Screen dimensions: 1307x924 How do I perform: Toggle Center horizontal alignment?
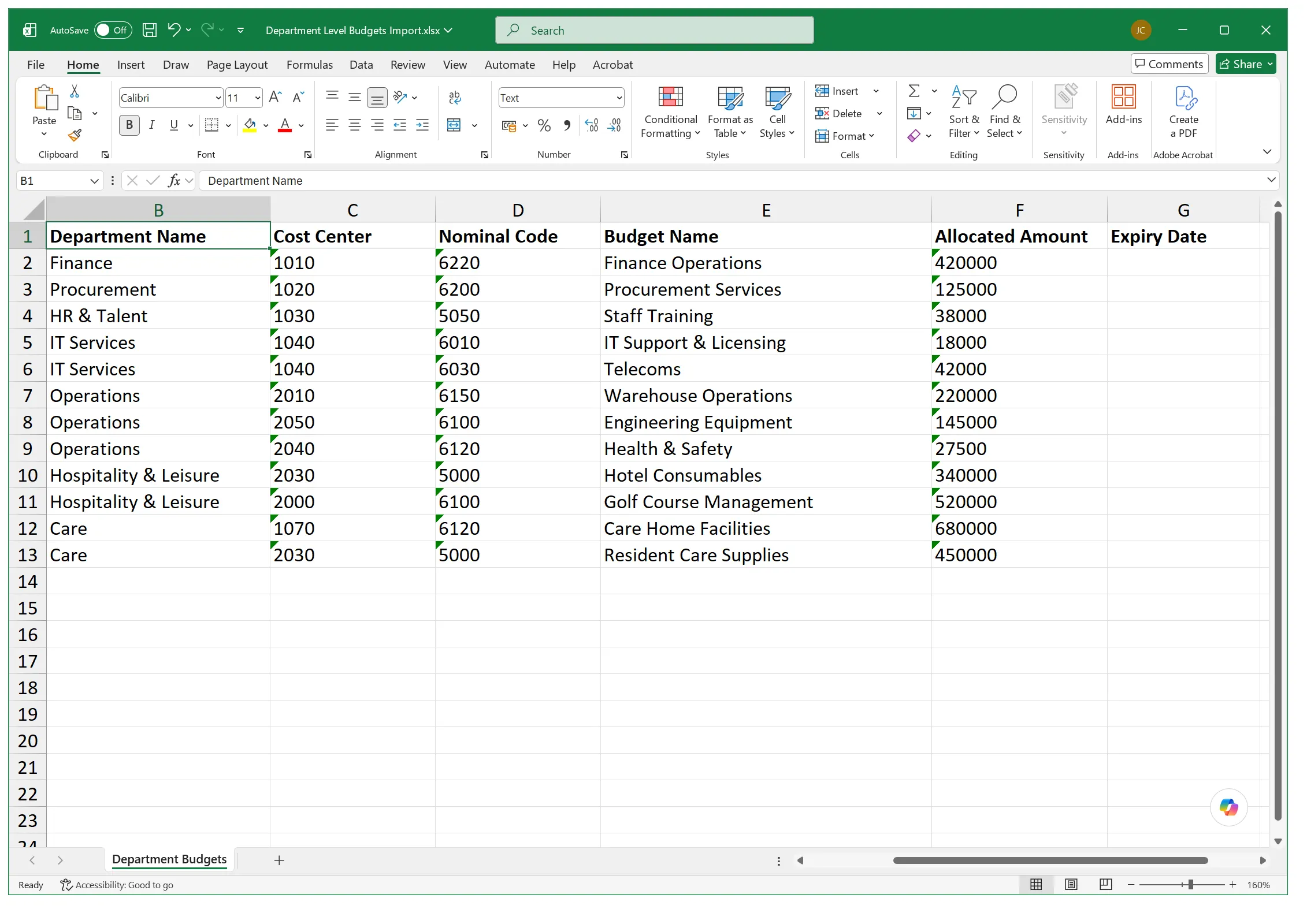coord(355,125)
